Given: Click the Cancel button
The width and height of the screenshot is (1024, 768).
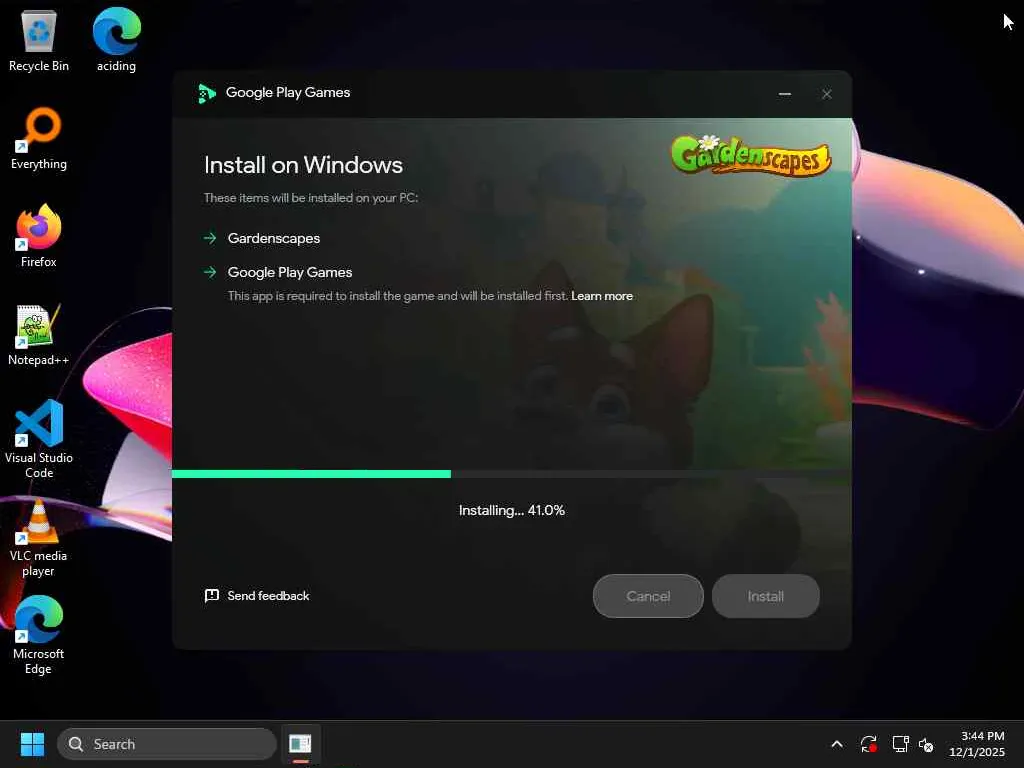Looking at the screenshot, I should 648,596.
